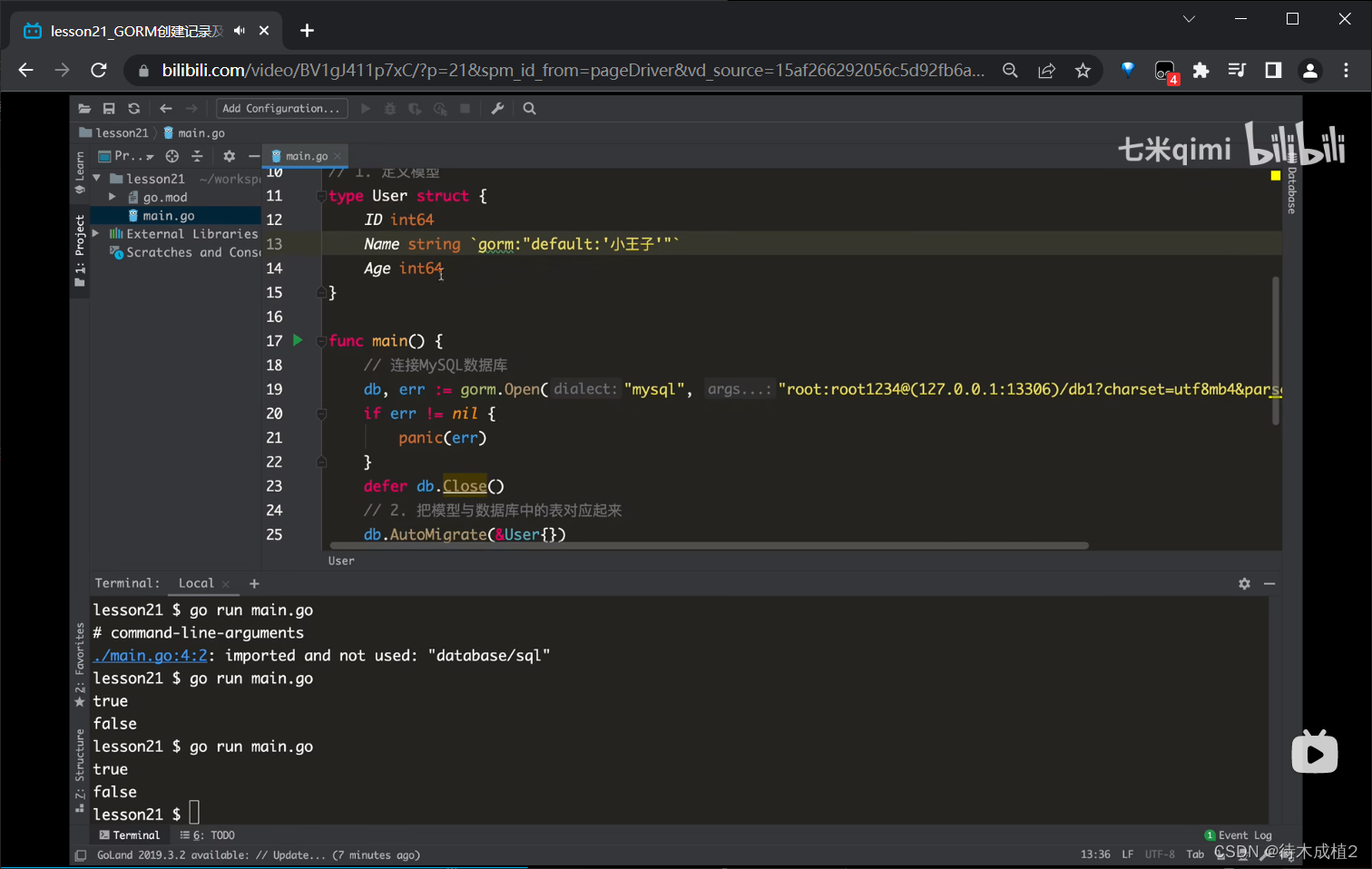This screenshot has height=869, width=1372.
Task: Open the browser extensions puzzle icon
Action: click(x=1200, y=70)
